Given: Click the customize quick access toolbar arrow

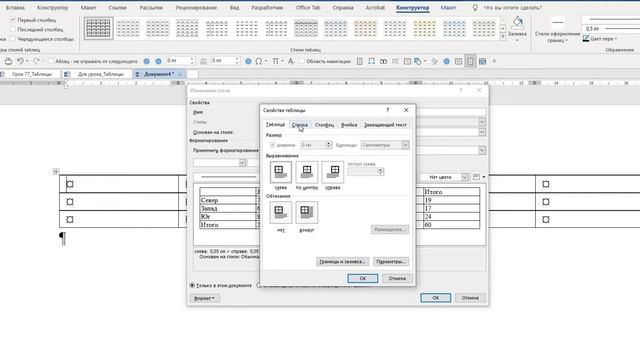Looking at the screenshot, I should 494,61.
